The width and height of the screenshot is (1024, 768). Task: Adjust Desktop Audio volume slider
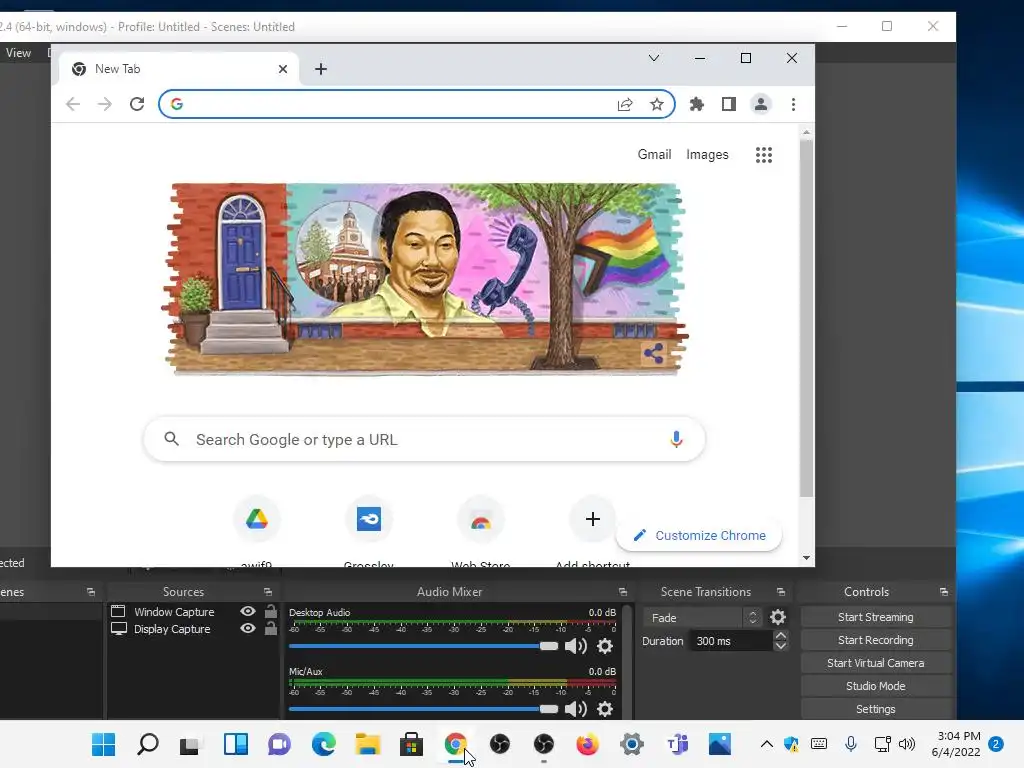423,646
